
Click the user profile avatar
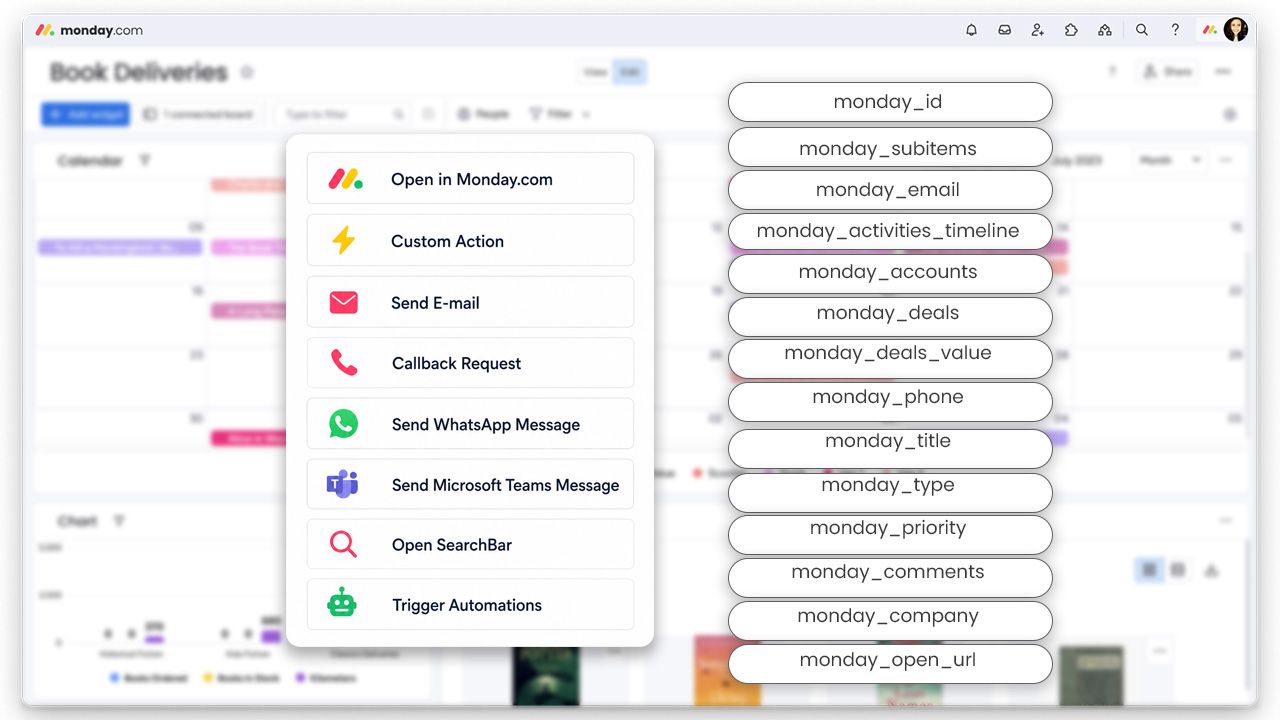(1236, 29)
